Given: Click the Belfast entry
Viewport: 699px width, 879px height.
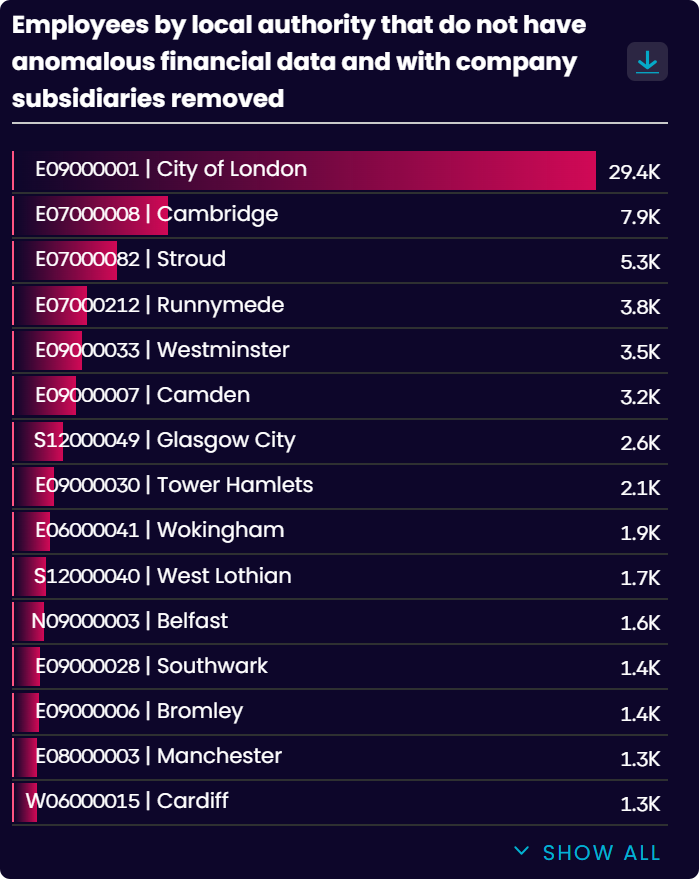Looking at the screenshot, I should (x=340, y=622).
